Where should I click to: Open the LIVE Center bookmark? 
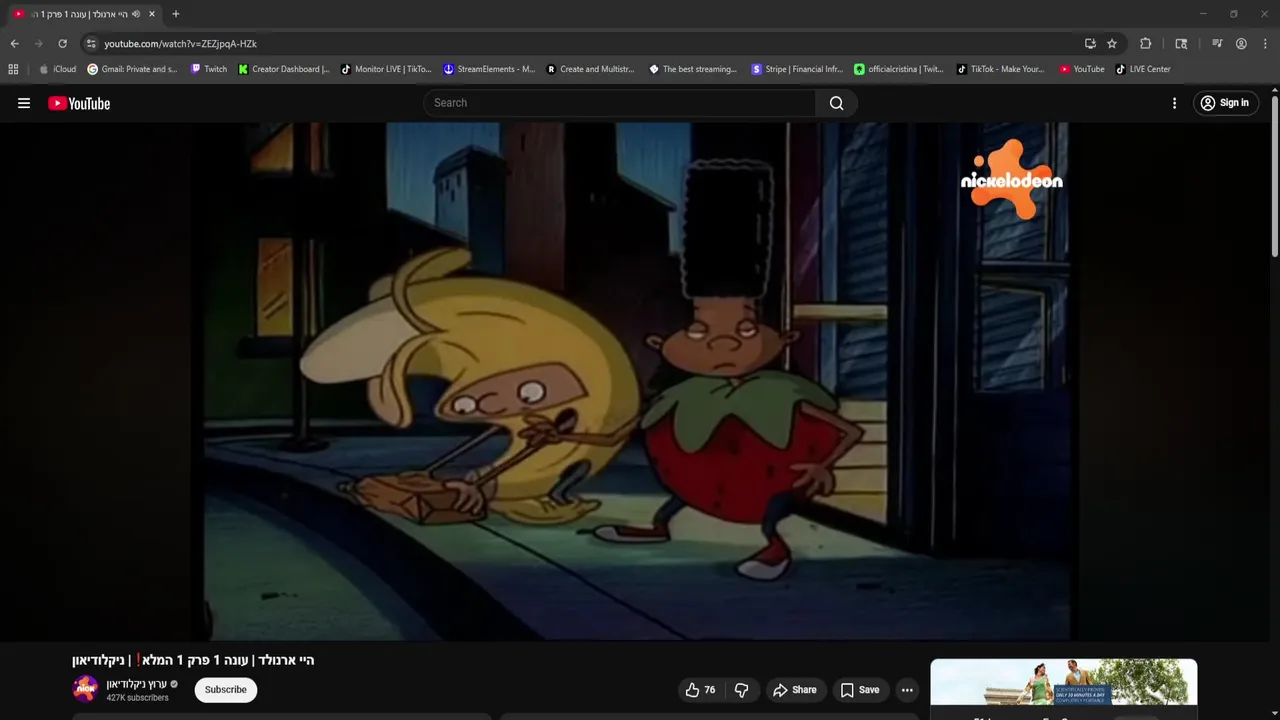tap(1143, 69)
